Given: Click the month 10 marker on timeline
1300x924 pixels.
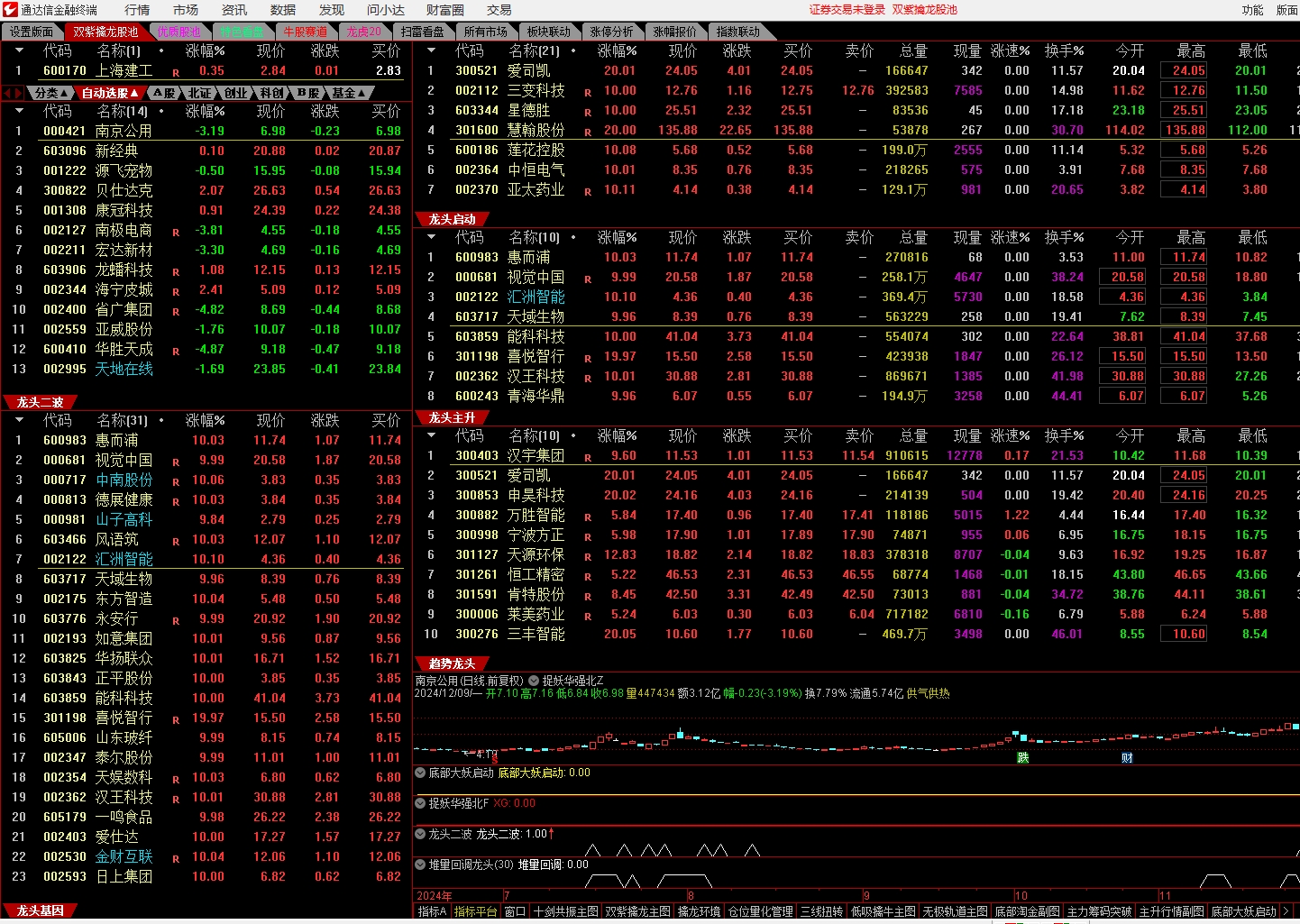Looking at the screenshot, I should click(1021, 896).
